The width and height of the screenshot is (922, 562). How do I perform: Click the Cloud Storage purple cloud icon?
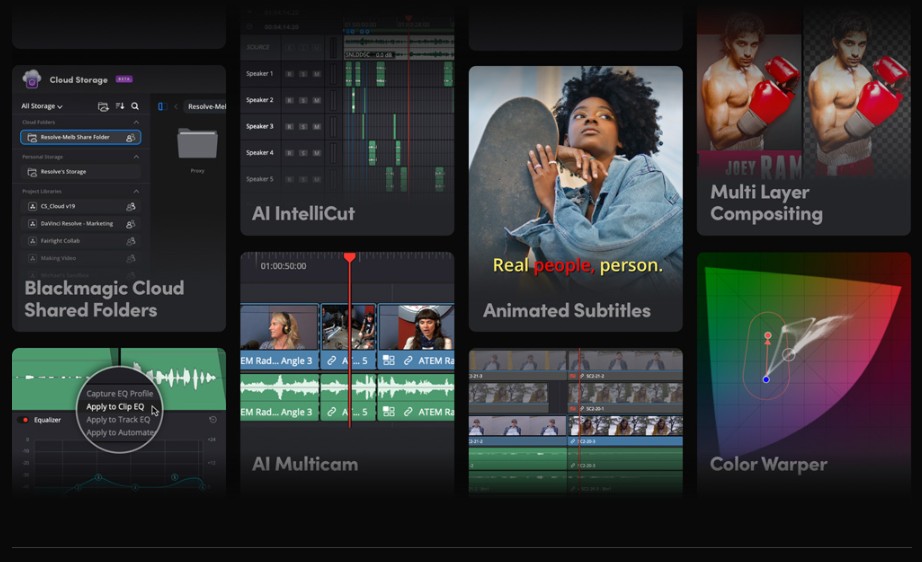(x=32, y=79)
